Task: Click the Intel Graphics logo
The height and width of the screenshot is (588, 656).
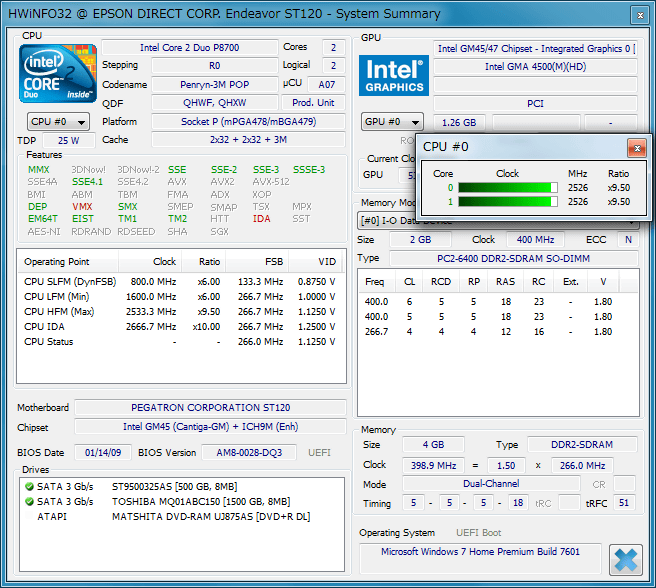Action: [394, 75]
